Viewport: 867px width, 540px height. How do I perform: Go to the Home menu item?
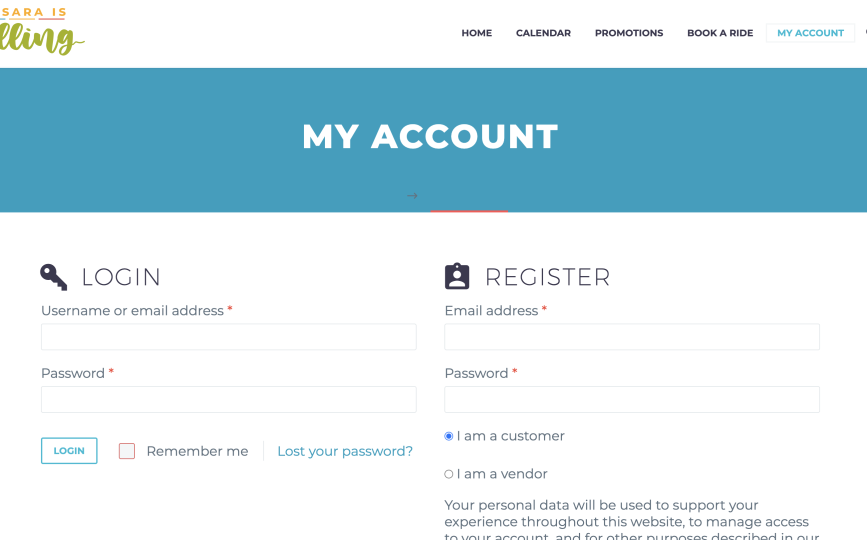(x=476, y=33)
